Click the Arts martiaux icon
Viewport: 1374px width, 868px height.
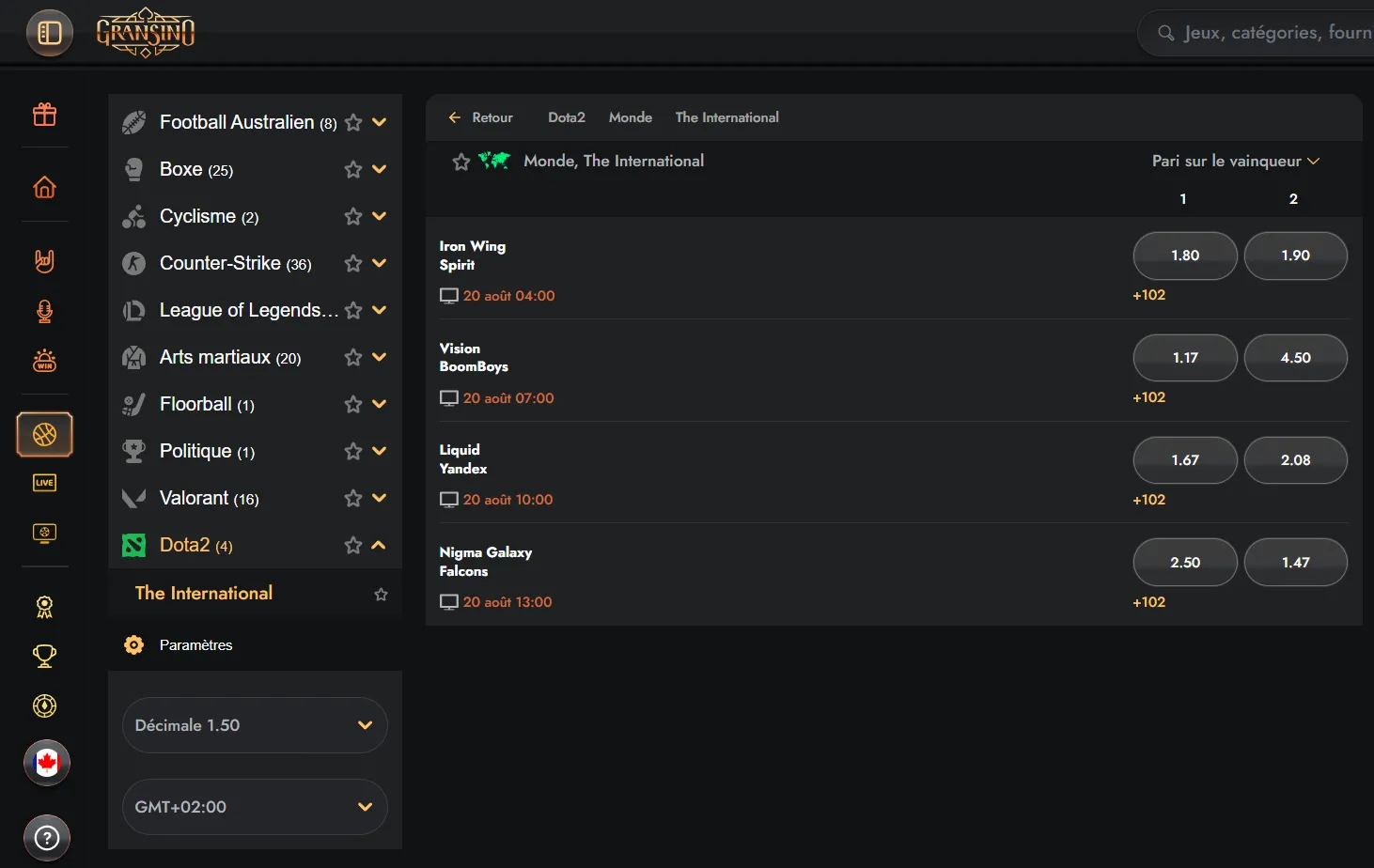coord(134,357)
